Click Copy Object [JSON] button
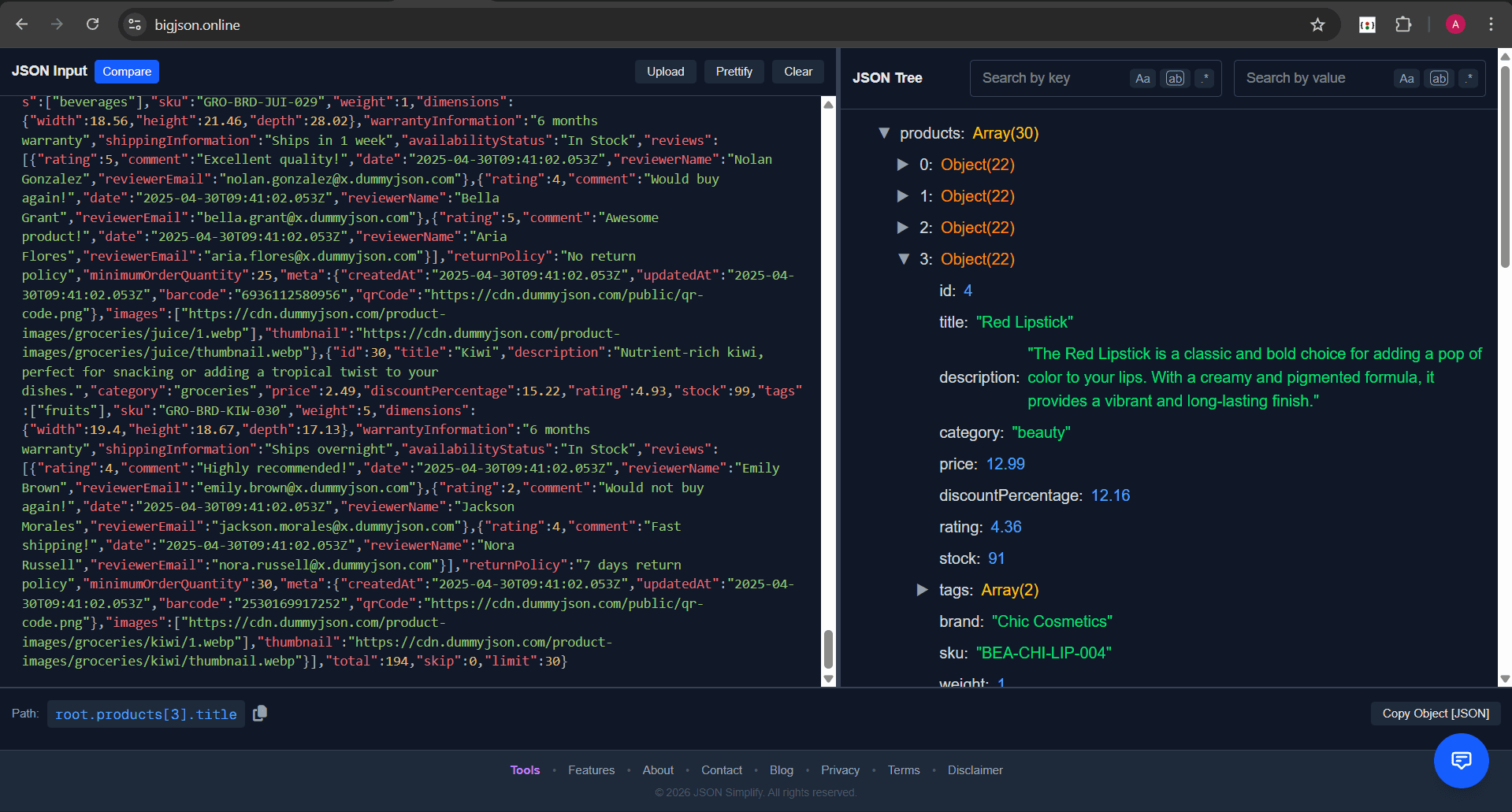The width and height of the screenshot is (1512, 812). click(x=1436, y=714)
